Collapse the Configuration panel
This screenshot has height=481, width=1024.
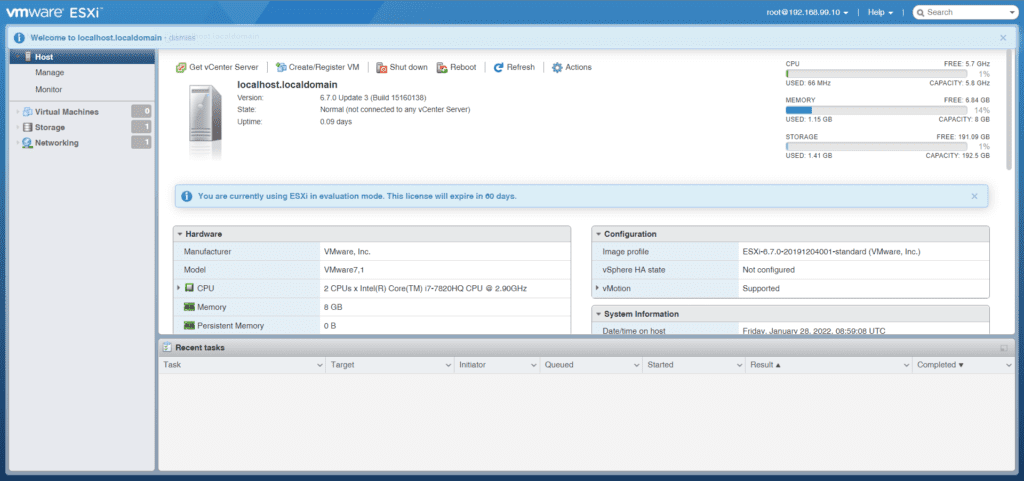598,234
